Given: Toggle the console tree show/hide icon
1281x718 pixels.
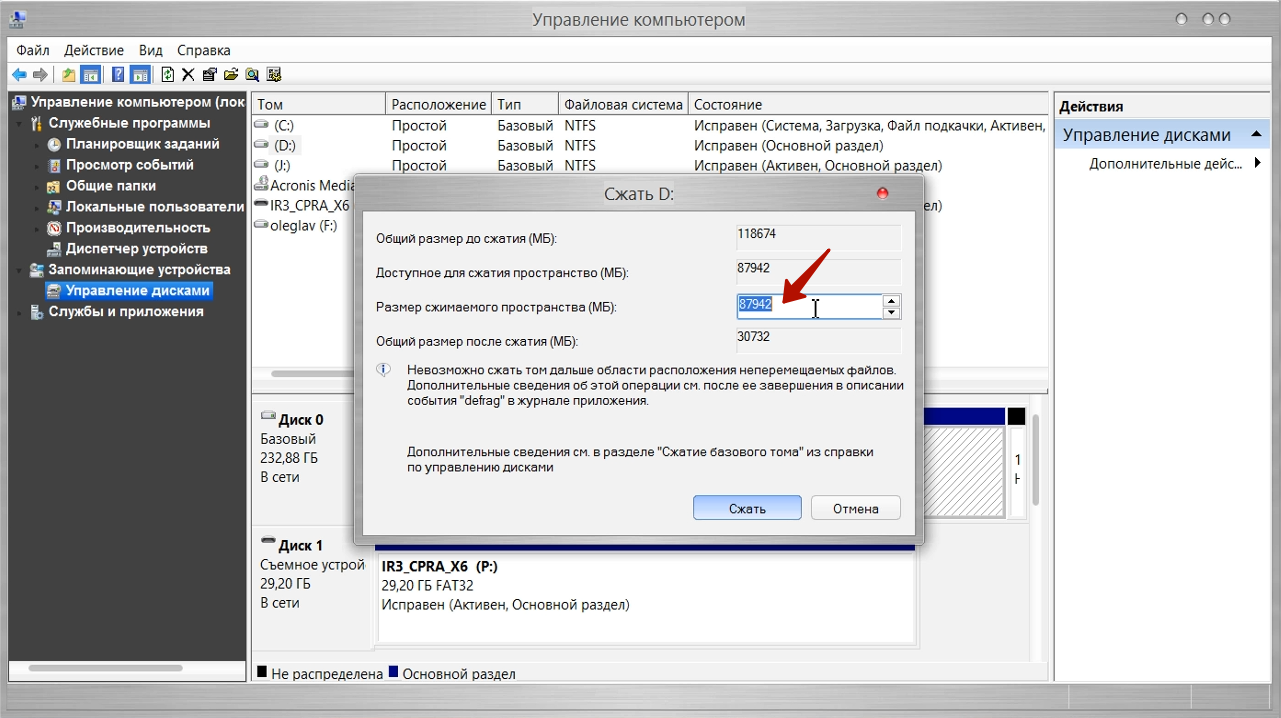Looking at the screenshot, I should click(91, 75).
